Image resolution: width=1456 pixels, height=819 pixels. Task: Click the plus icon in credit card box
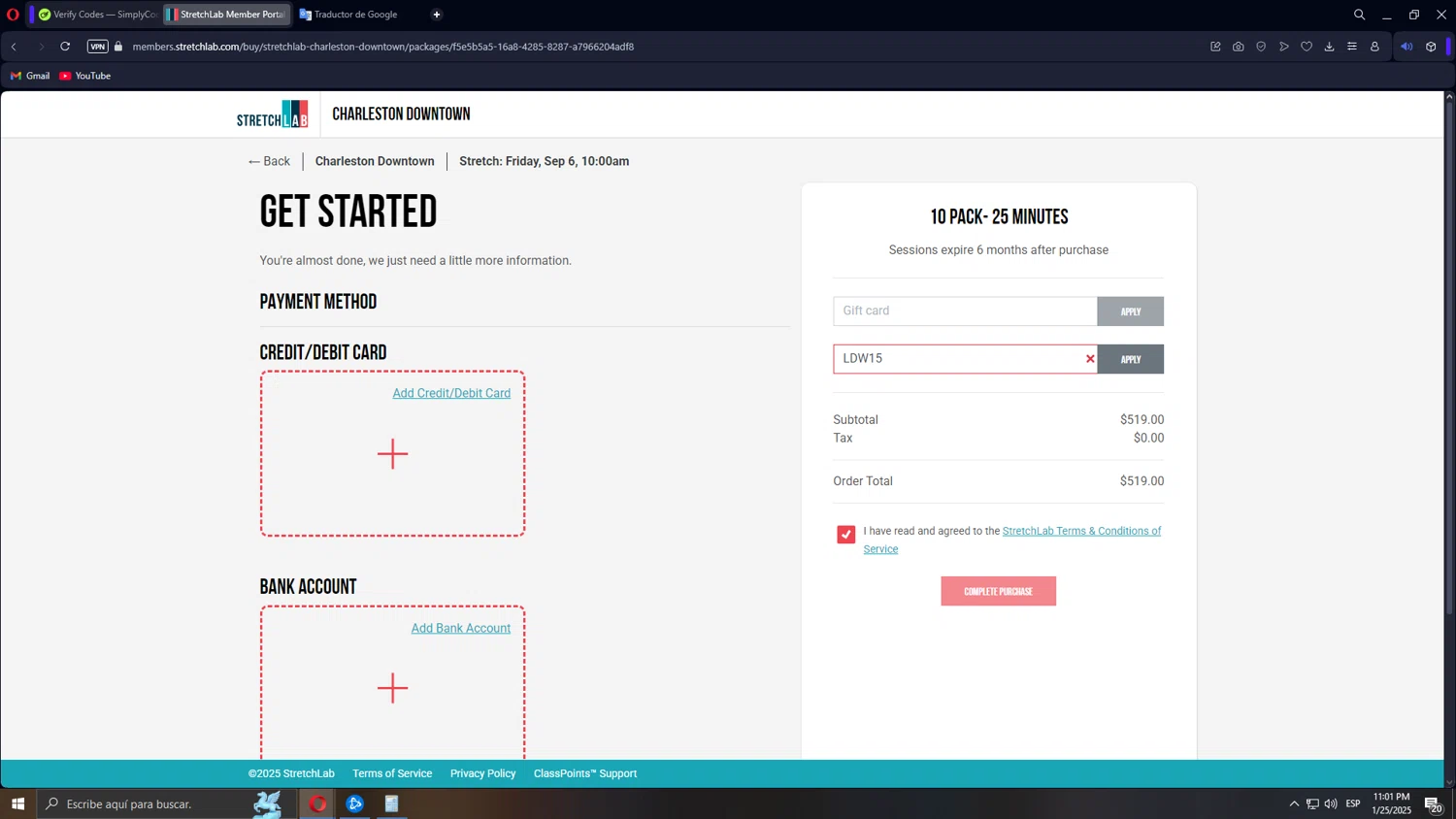click(392, 453)
